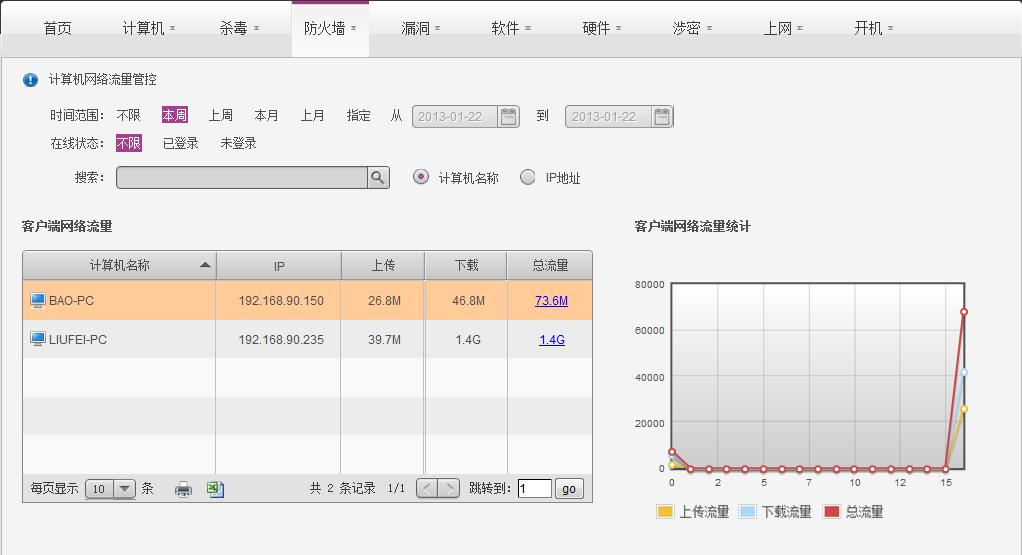Viewport: 1022px width, 555px height.
Task: Click the 总流量 red legend swatch
Action: (x=832, y=511)
